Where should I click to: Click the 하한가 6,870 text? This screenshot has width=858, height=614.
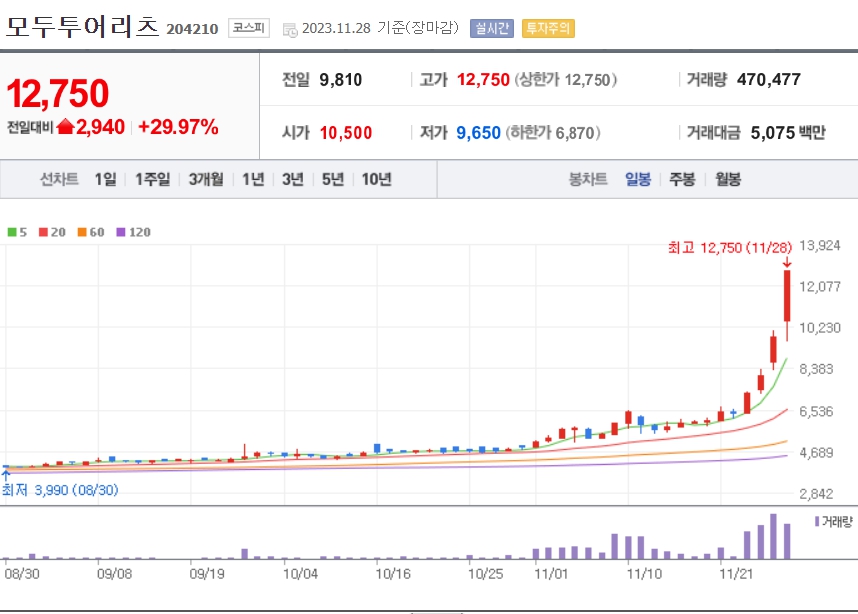click(553, 132)
